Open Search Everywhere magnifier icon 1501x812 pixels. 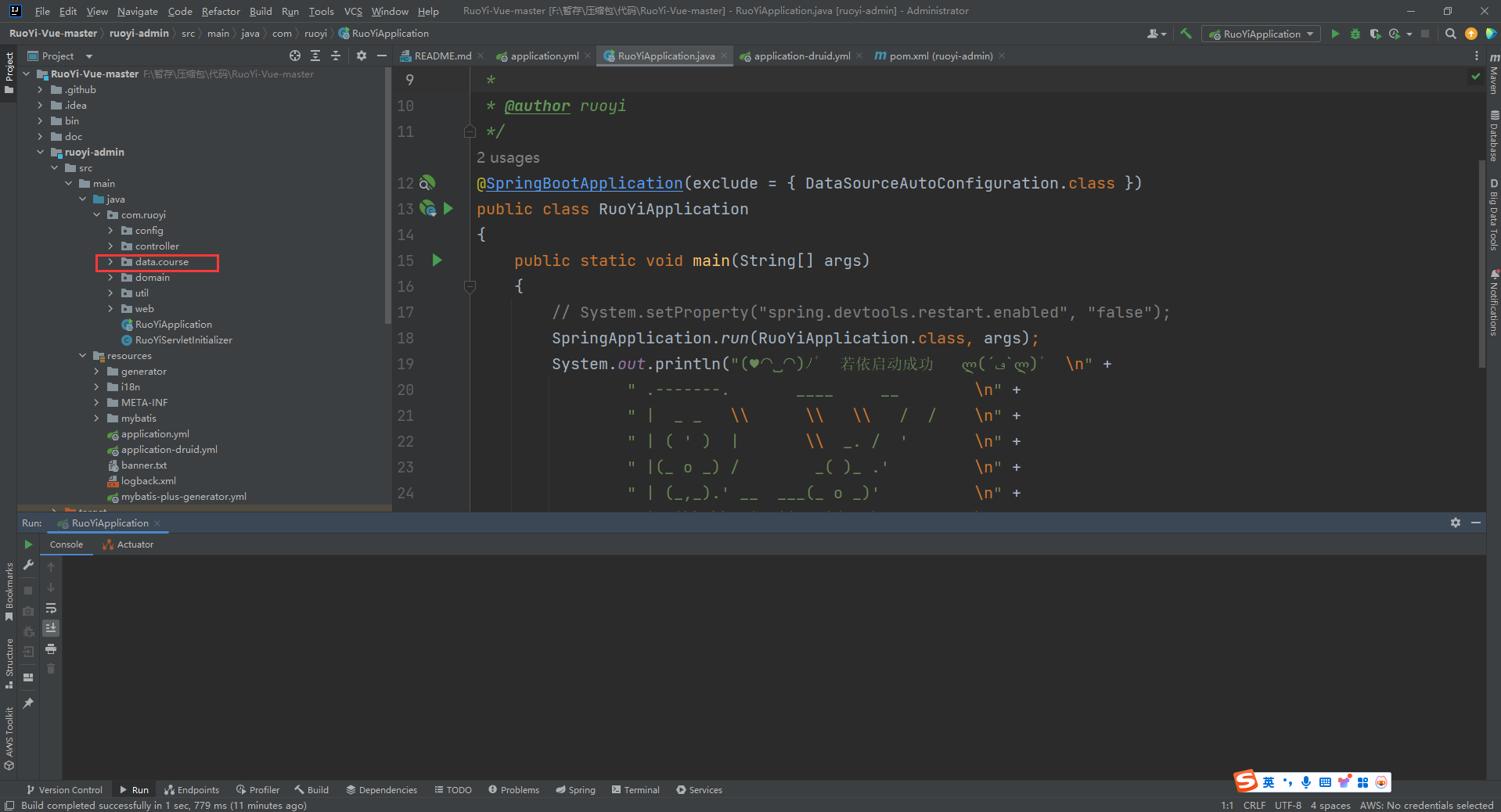(1450, 34)
